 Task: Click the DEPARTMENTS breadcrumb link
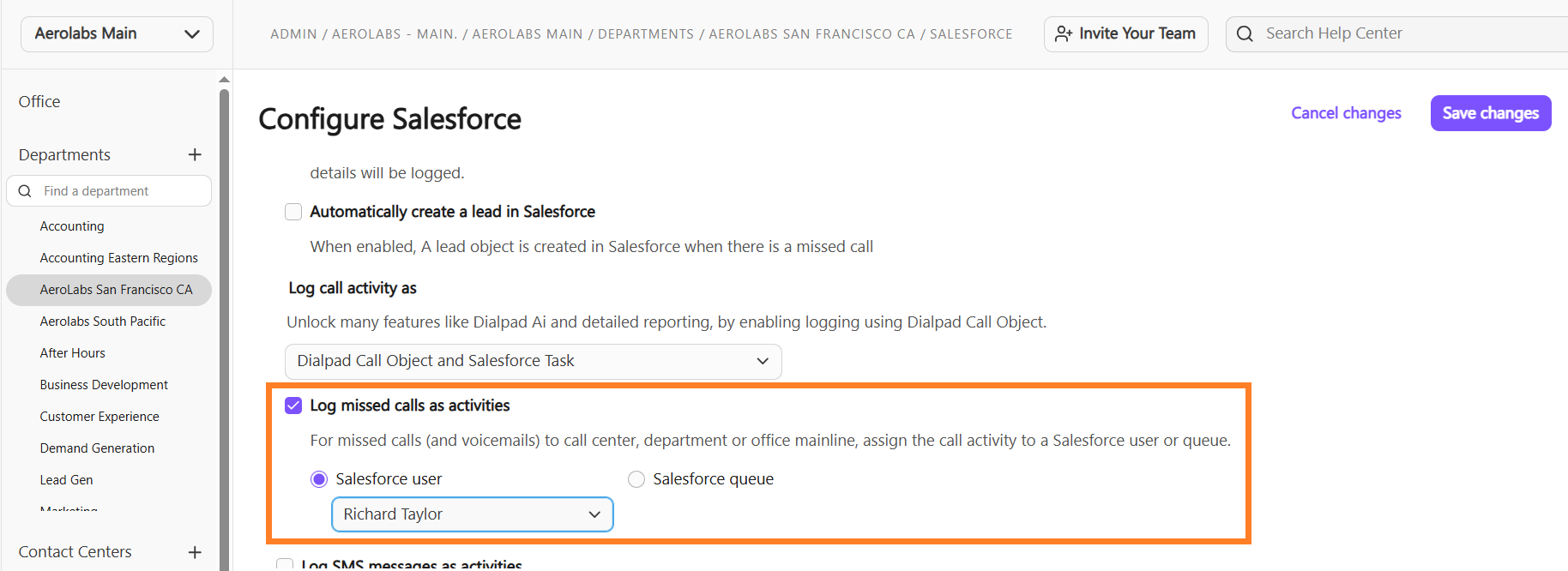(x=646, y=34)
